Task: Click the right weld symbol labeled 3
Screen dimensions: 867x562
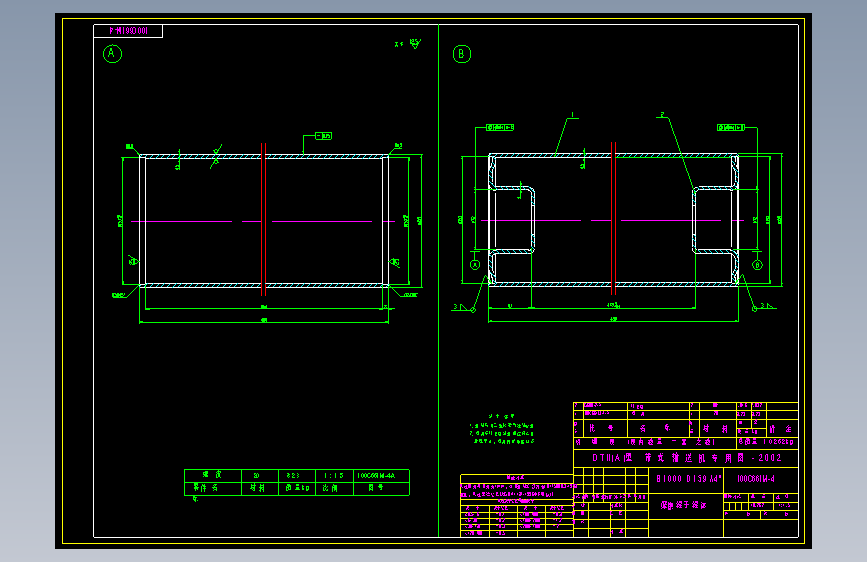Action: click(765, 306)
